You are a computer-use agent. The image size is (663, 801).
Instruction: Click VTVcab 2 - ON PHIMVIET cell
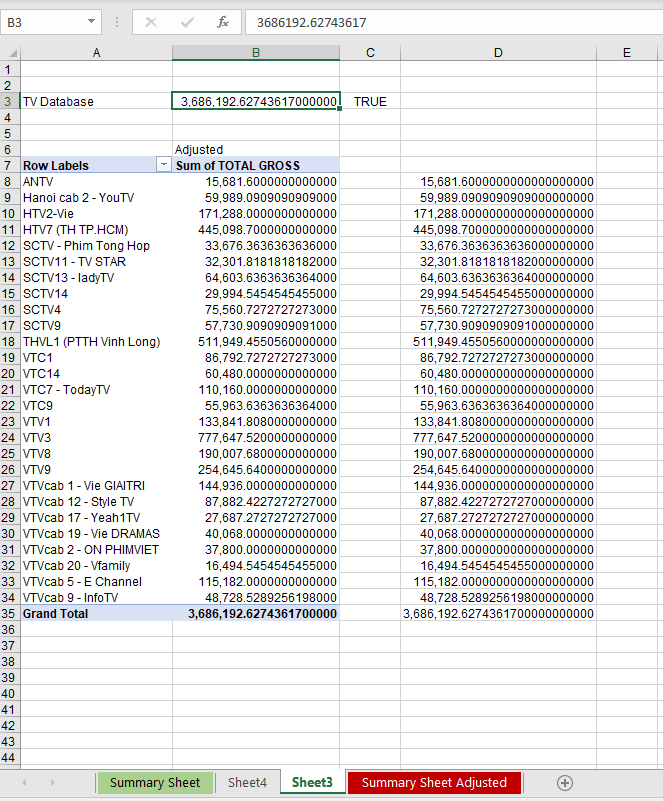96,549
